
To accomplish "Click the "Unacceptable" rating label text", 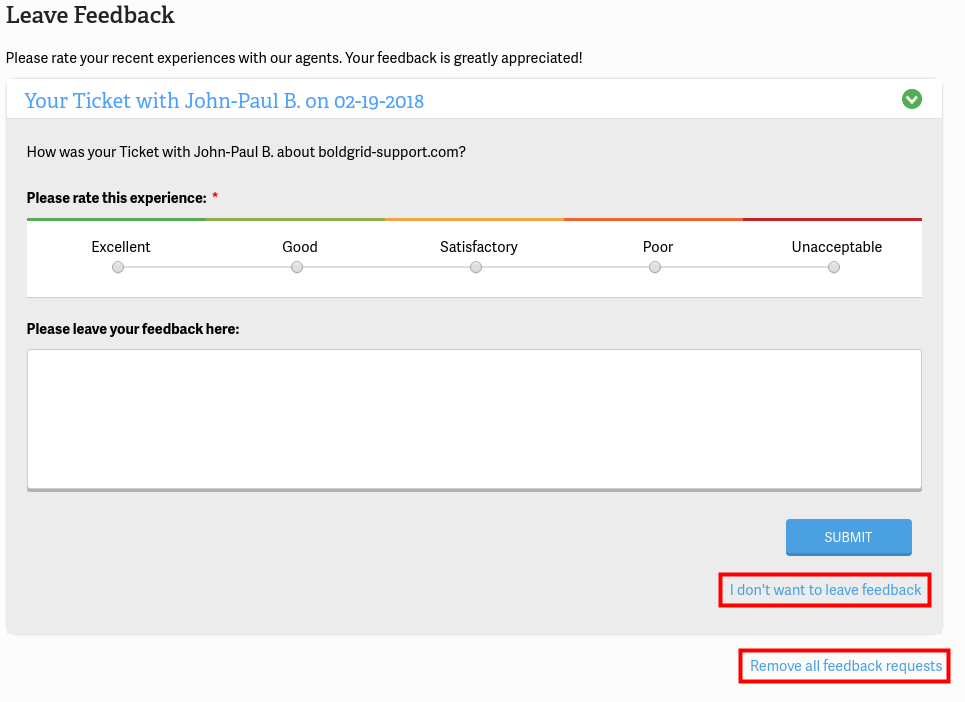I will 837,246.
